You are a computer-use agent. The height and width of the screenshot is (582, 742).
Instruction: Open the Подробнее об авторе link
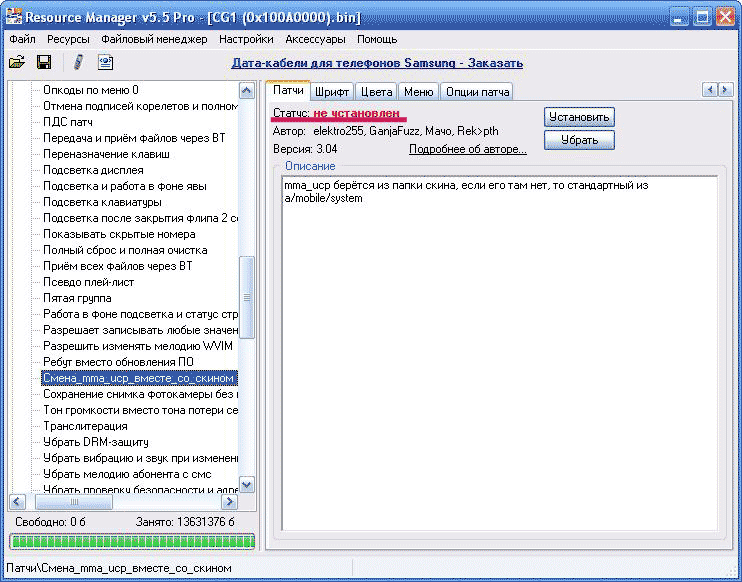point(468,149)
